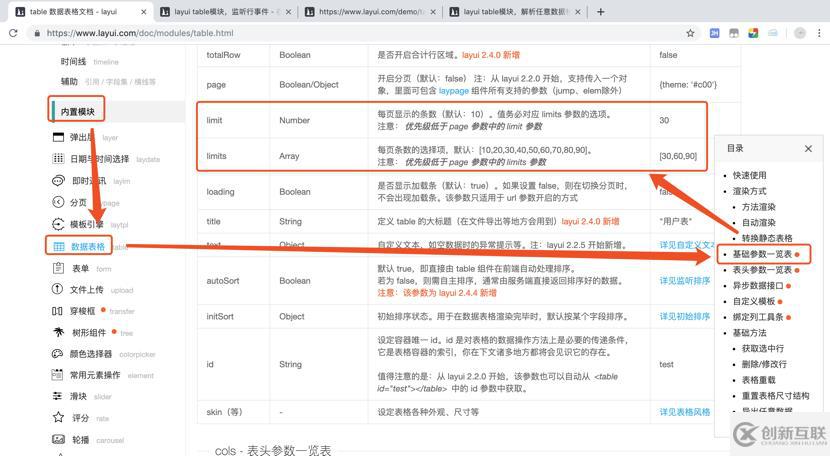Click the 文件上传 upload icon

pyautogui.click(x=57, y=289)
